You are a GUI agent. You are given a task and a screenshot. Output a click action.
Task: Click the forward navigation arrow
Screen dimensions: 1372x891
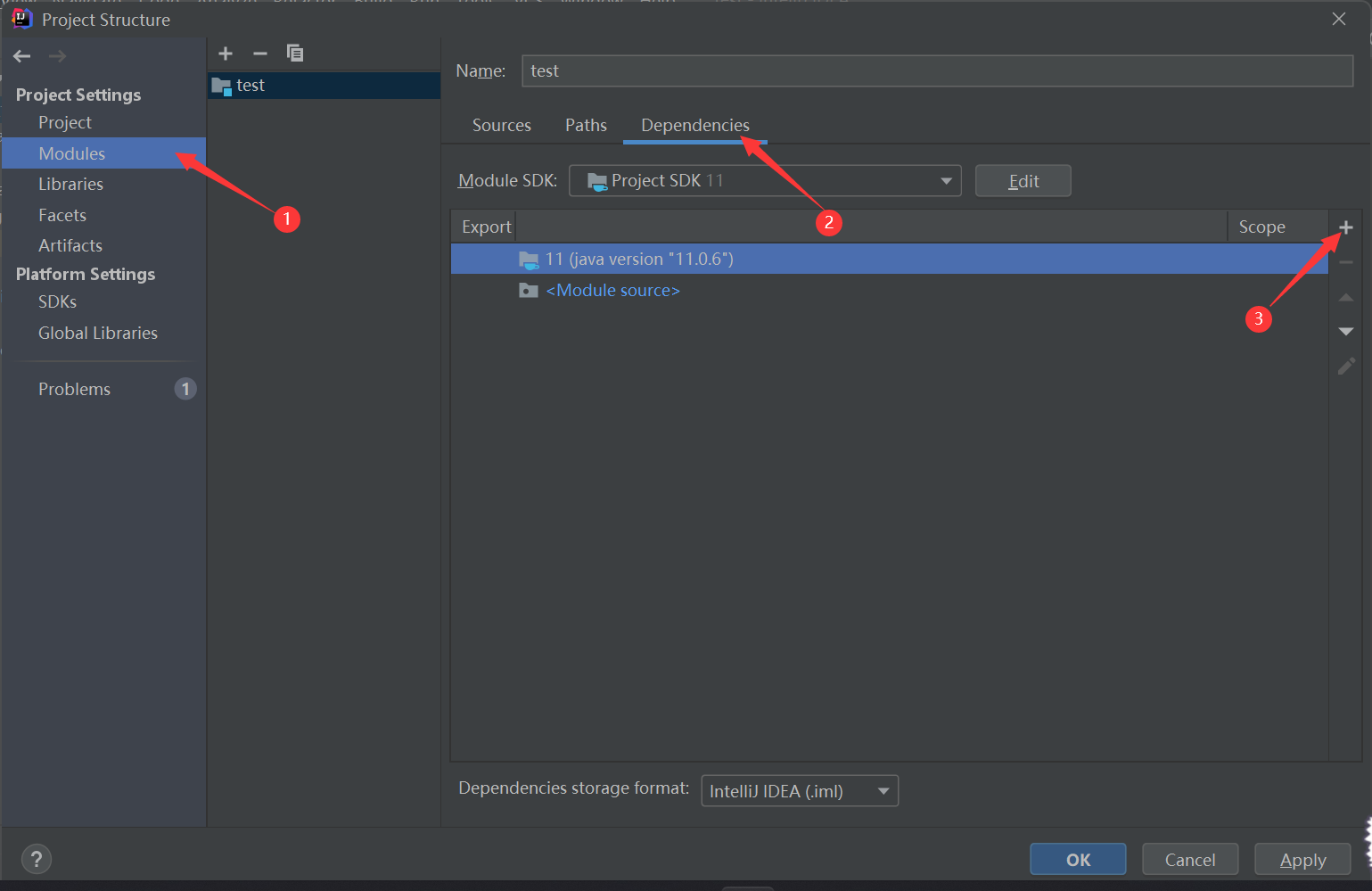(57, 56)
